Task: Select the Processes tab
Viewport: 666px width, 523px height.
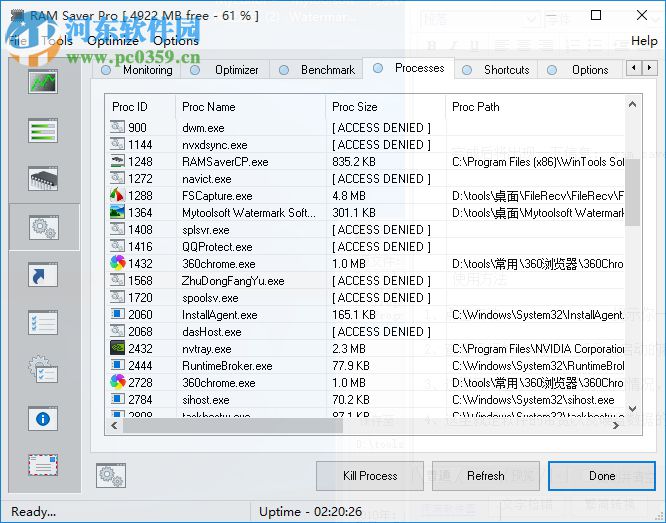Action: [409, 68]
